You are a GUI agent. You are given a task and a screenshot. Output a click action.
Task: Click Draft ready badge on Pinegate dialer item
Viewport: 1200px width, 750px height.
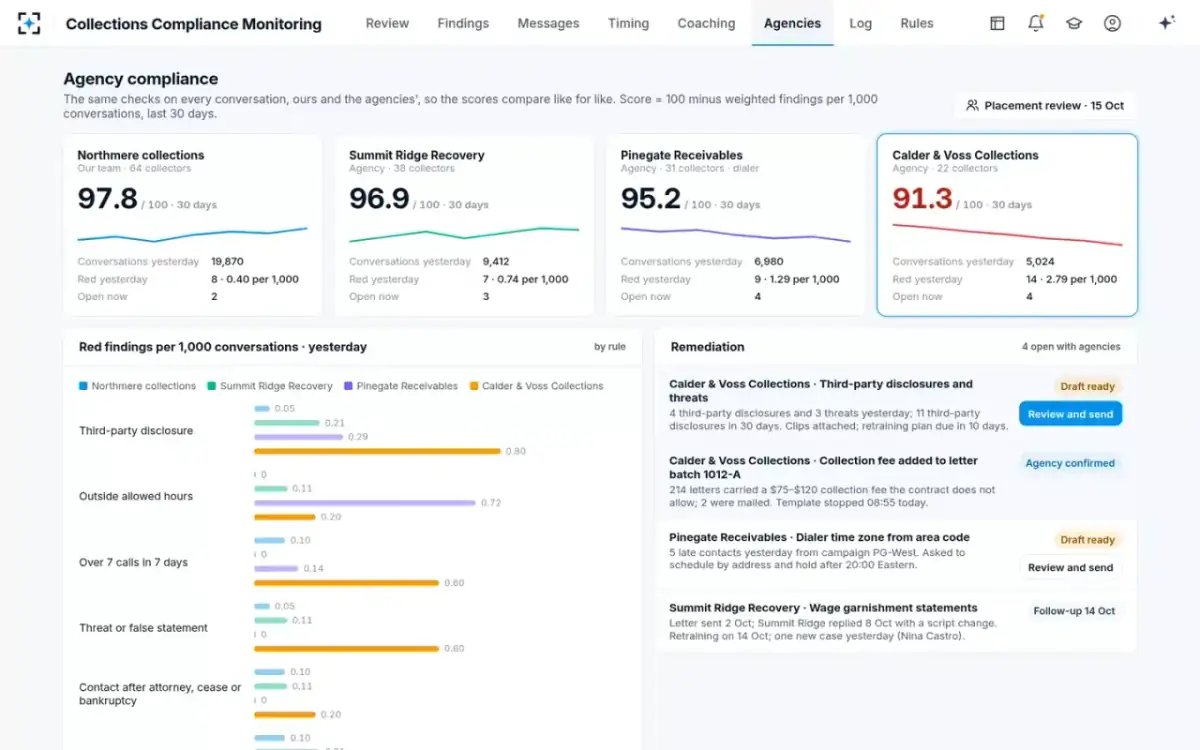coord(1087,539)
